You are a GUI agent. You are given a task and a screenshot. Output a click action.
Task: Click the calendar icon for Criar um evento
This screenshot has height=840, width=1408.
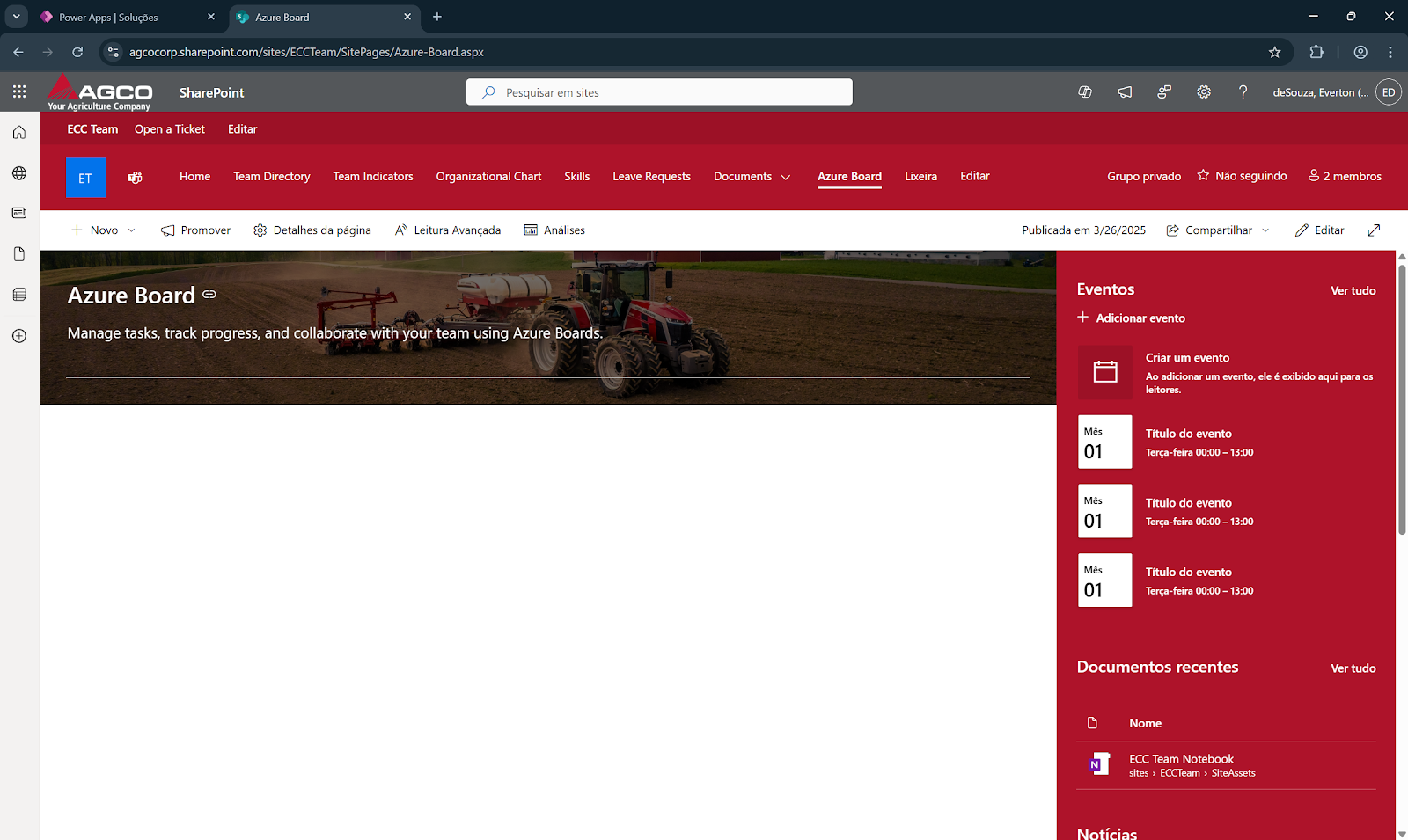(x=1105, y=372)
